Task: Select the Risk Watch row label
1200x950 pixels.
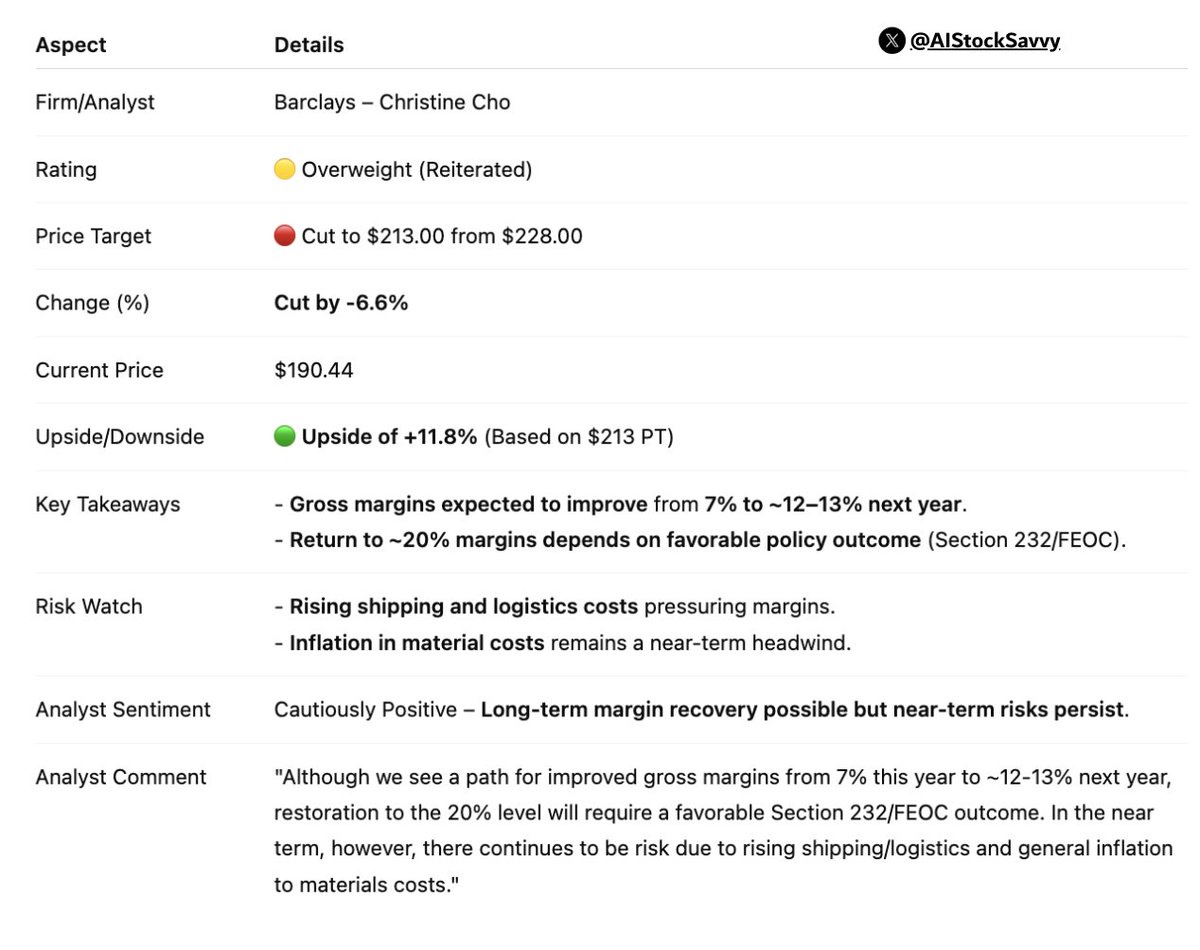Action: [89, 606]
